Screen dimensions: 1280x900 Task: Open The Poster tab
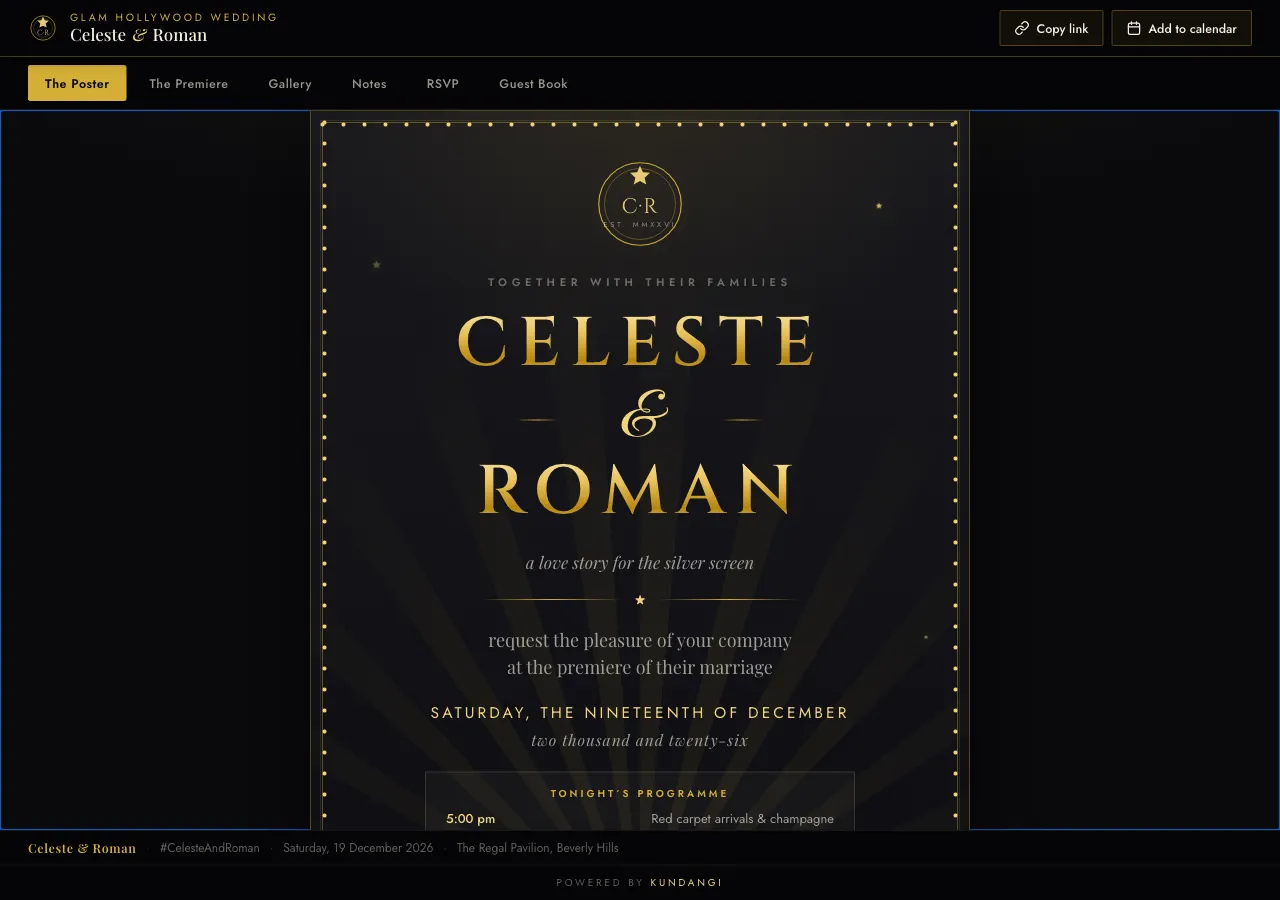pos(77,83)
